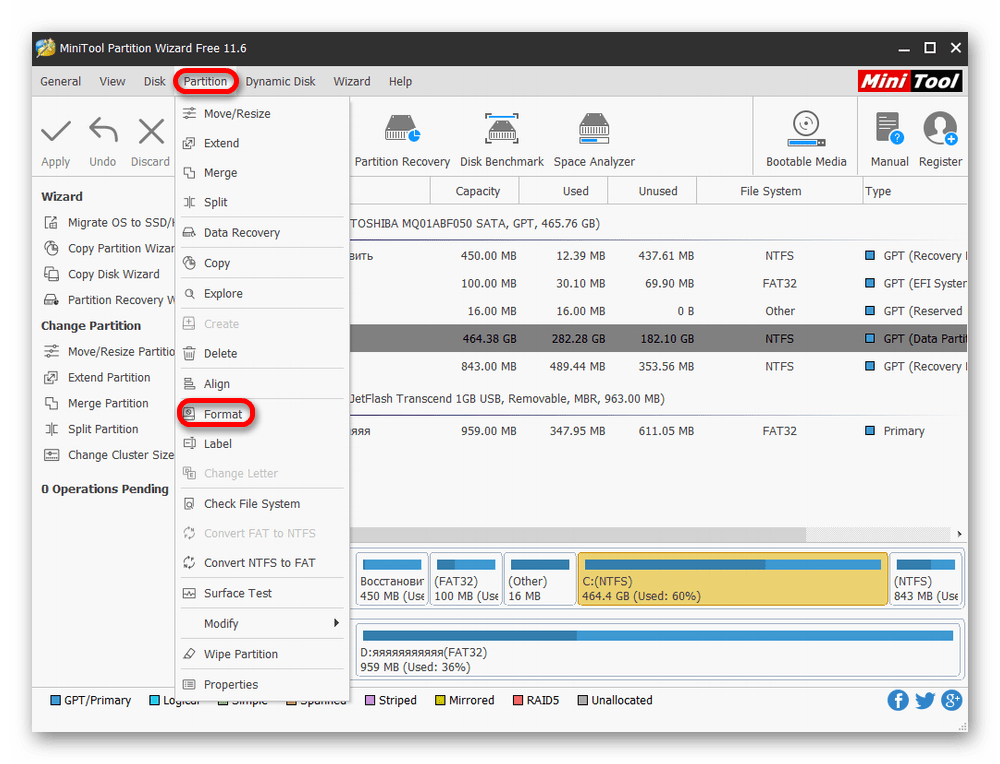Select the 959.00 MB Primary FAT32 row

[658, 431]
